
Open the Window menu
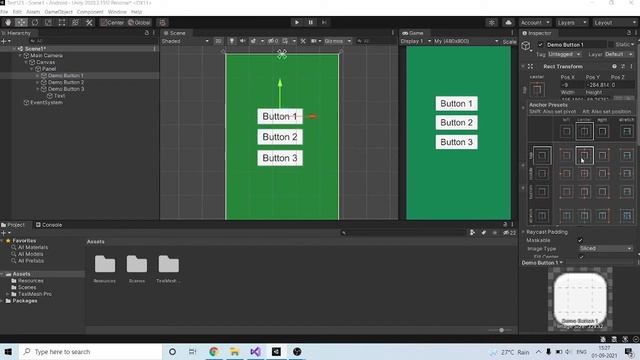(117, 12)
